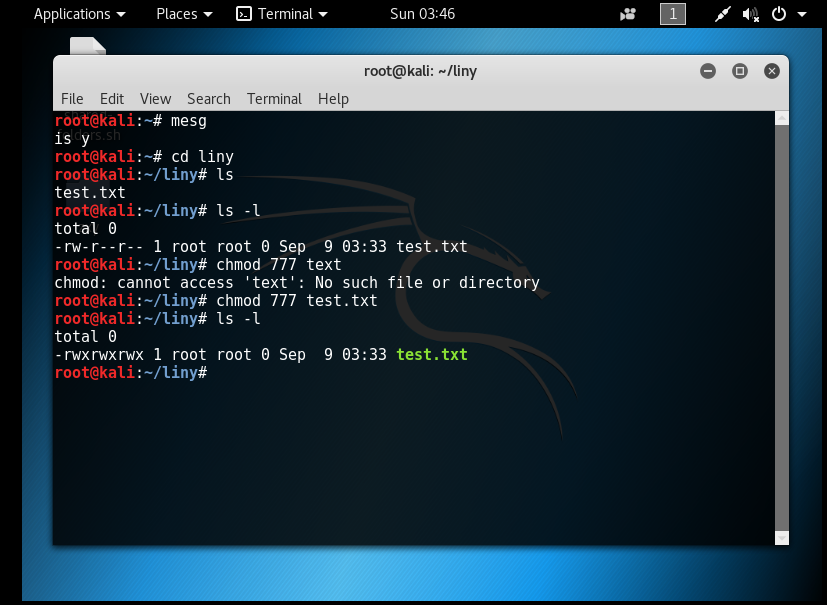The width and height of the screenshot is (827, 605).
Task: Click the 'No such file or directory' error
Action: [427, 283]
